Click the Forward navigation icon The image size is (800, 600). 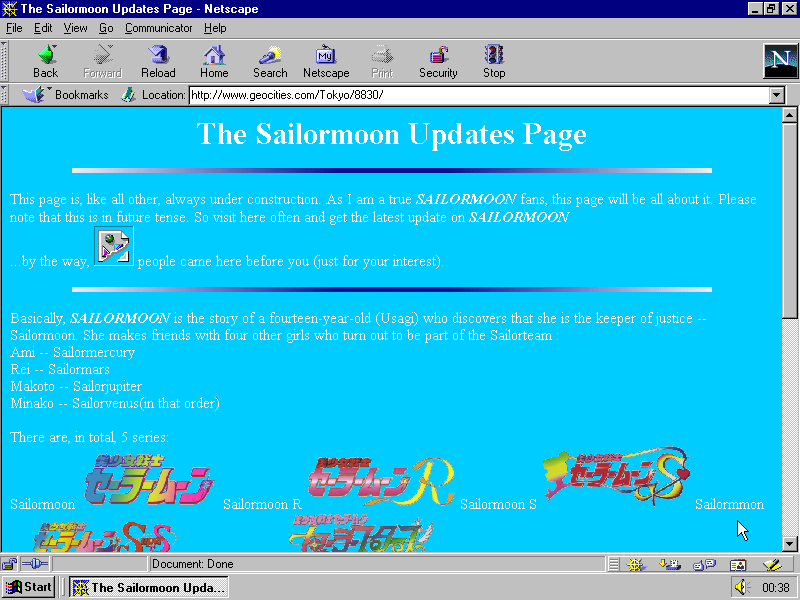coord(102,61)
